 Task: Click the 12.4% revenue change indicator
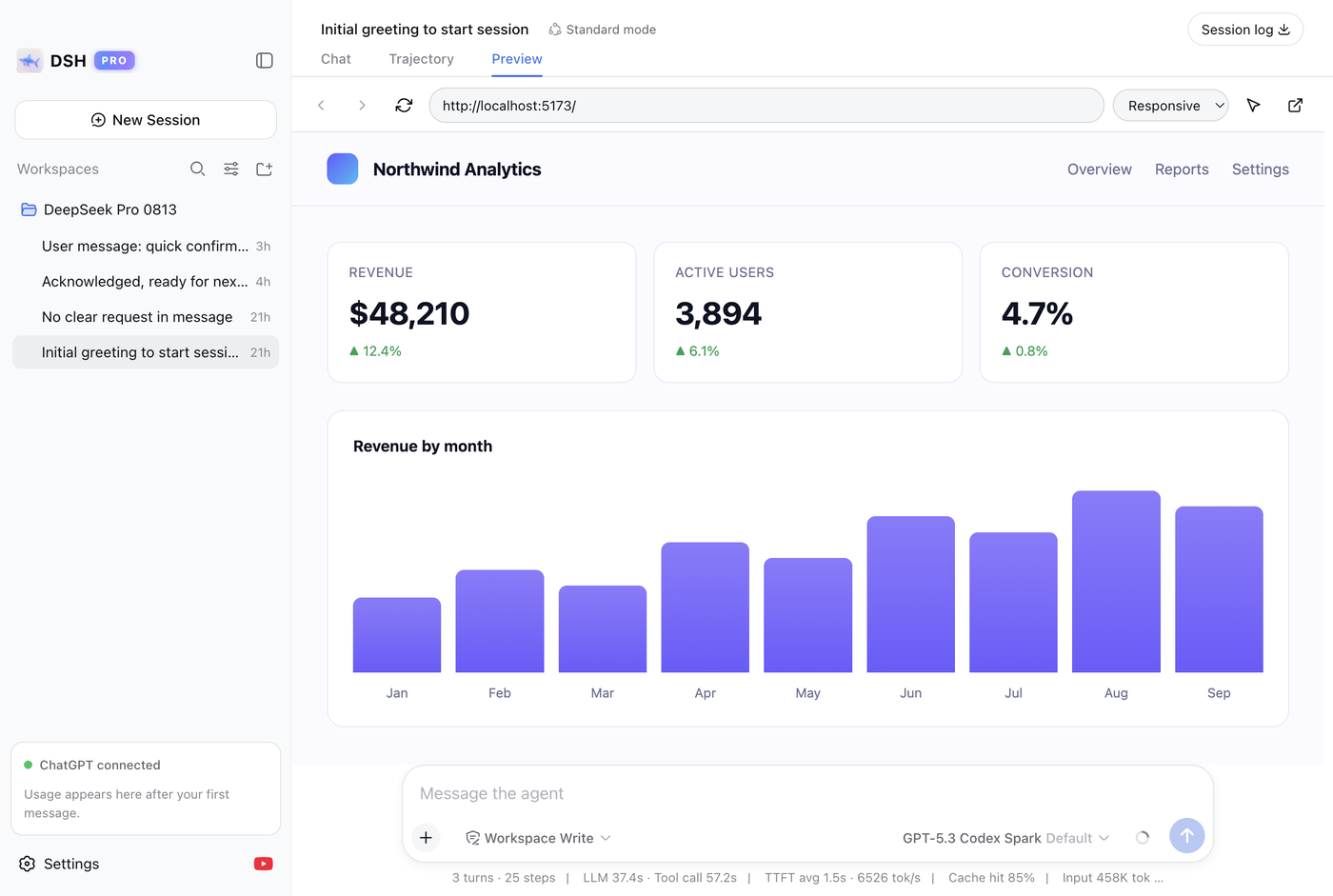(x=375, y=351)
